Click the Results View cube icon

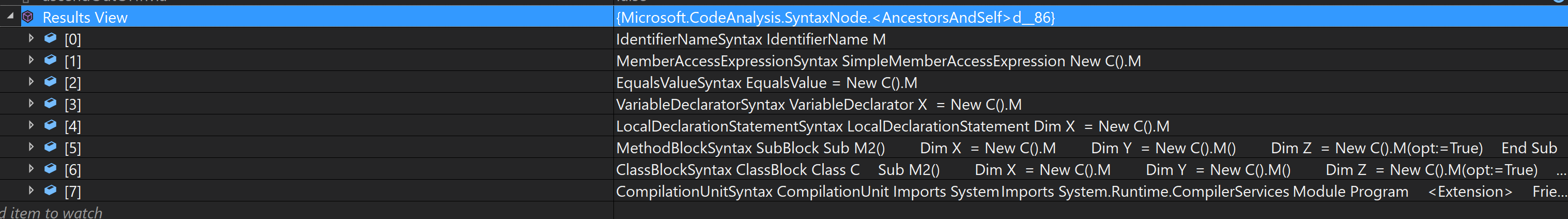coord(28,17)
